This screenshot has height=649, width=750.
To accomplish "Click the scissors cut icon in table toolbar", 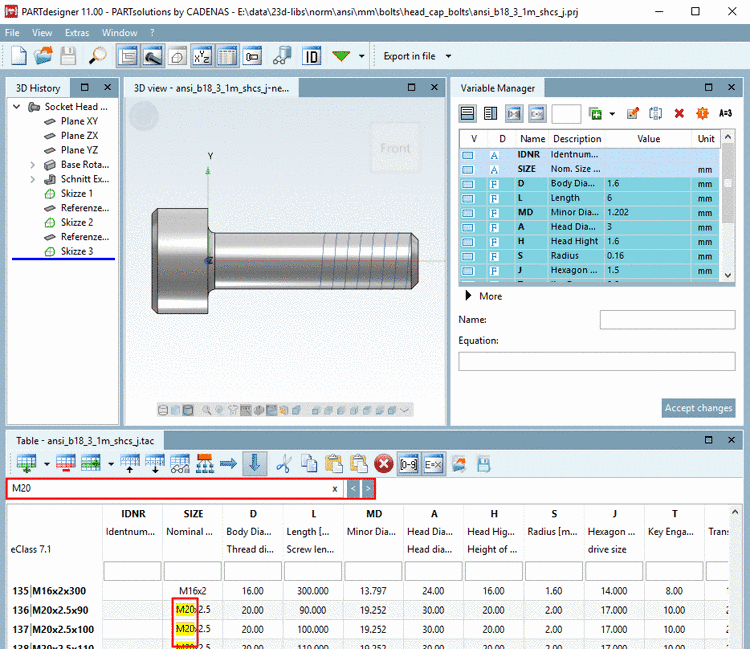I will coord(283,464).
